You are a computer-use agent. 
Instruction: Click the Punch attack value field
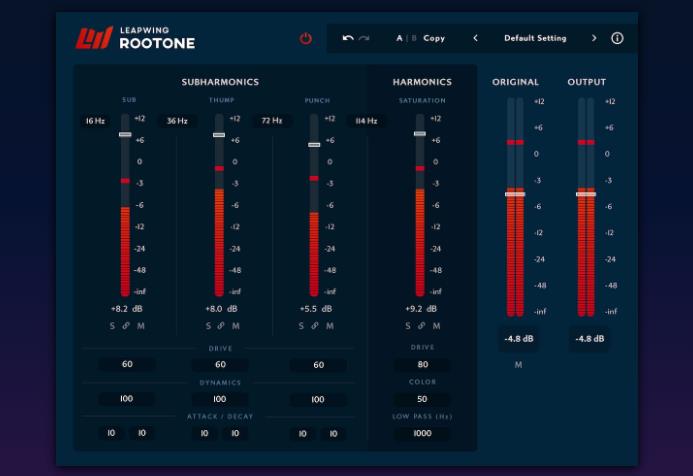pyautogui.click(x=302, y=434)
